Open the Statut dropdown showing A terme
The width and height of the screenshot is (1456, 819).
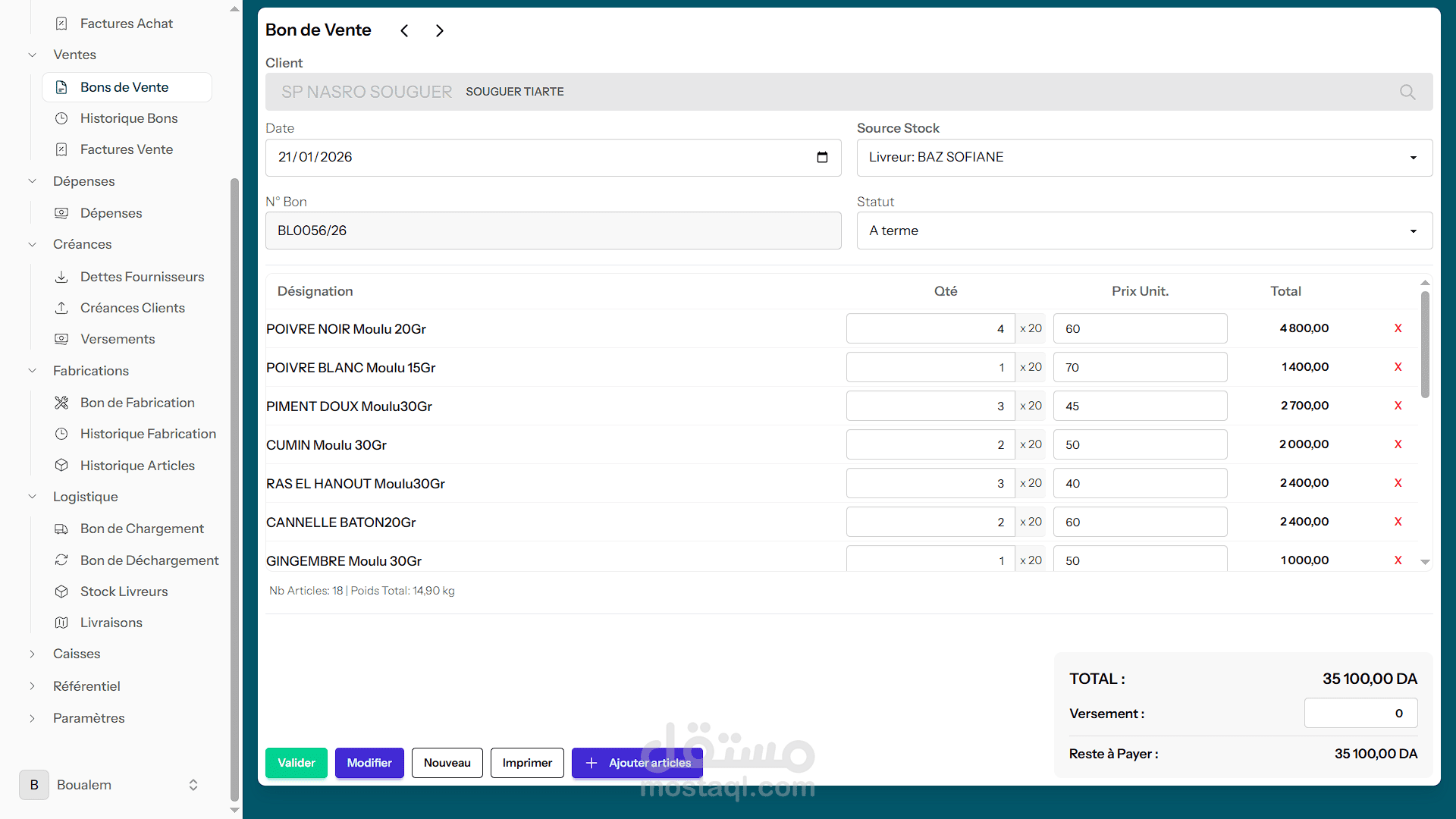1144,231
